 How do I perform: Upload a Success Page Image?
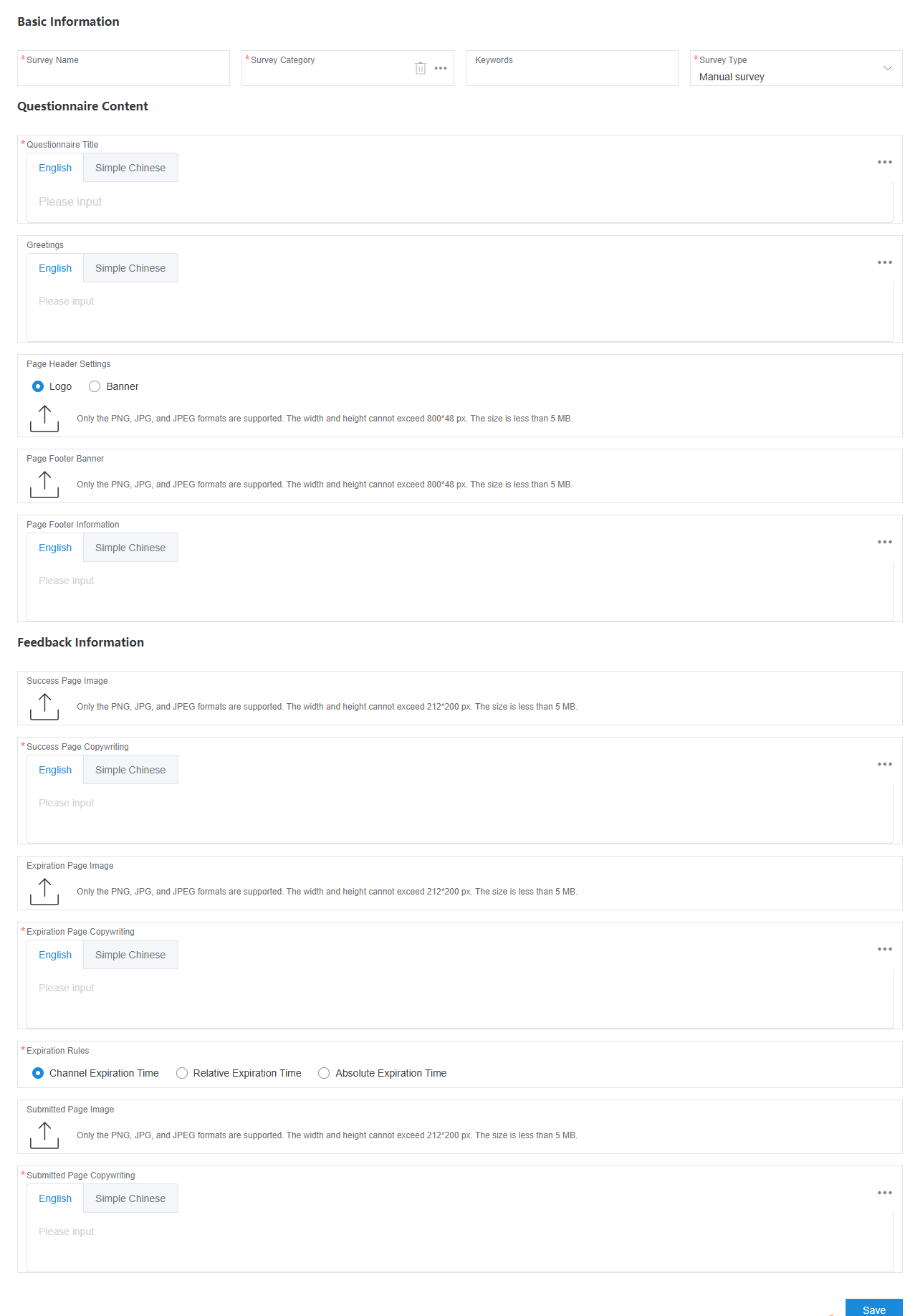[44, 707]
